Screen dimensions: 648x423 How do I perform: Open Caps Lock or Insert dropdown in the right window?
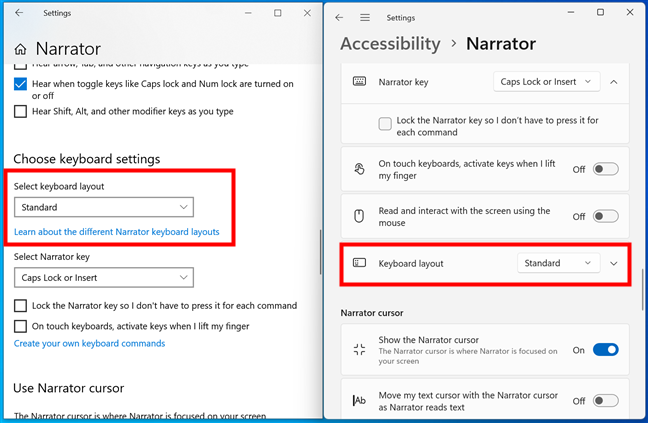(546, 82)
